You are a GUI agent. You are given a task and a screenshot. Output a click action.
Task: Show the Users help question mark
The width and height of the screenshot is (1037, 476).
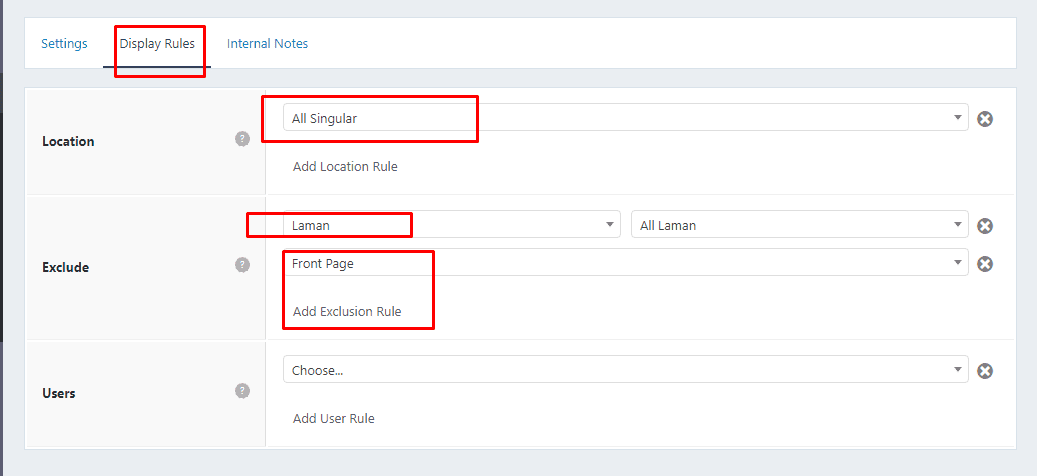tap(242, 391)
